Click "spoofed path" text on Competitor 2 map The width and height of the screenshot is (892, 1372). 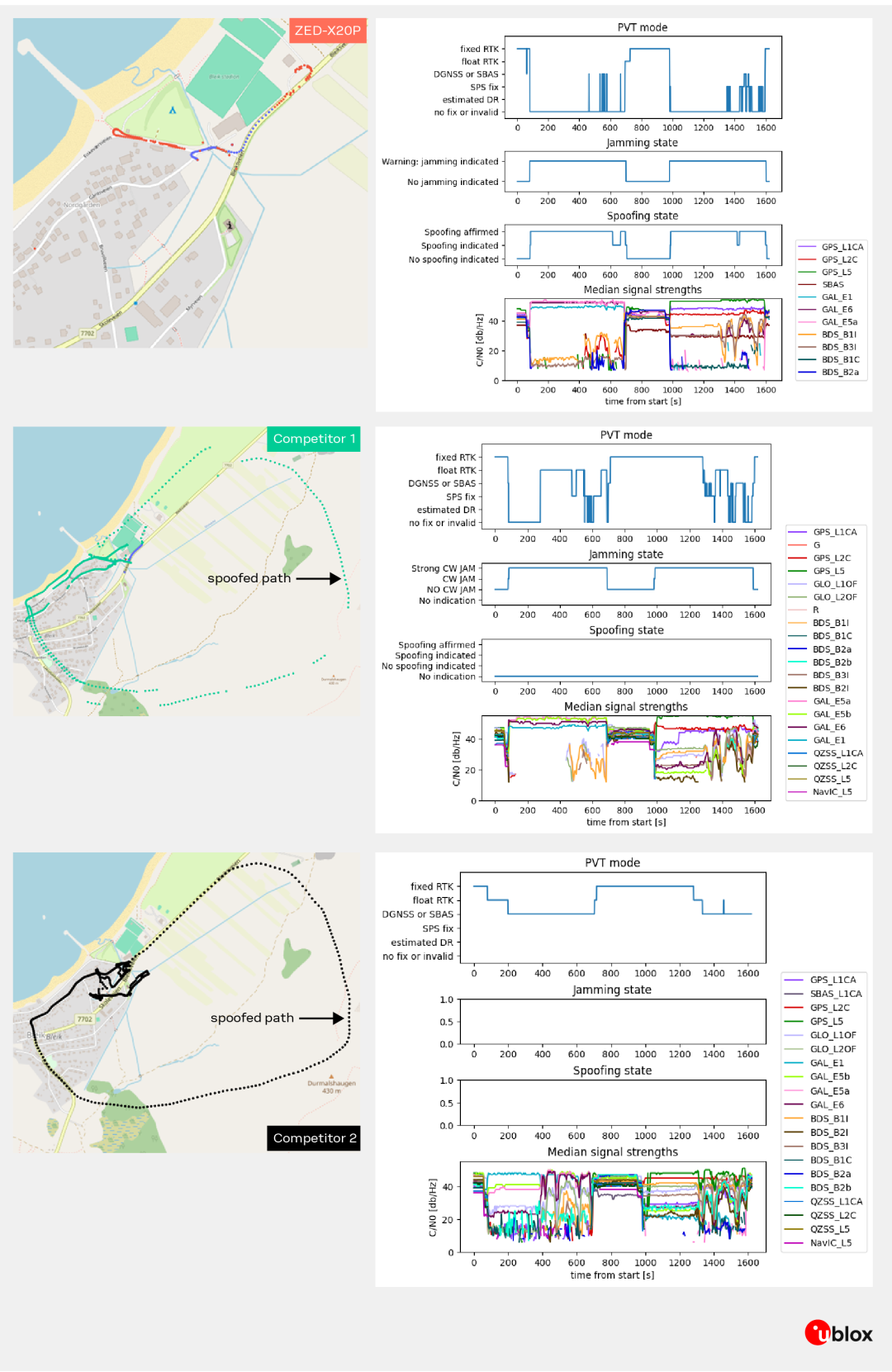252,1018
